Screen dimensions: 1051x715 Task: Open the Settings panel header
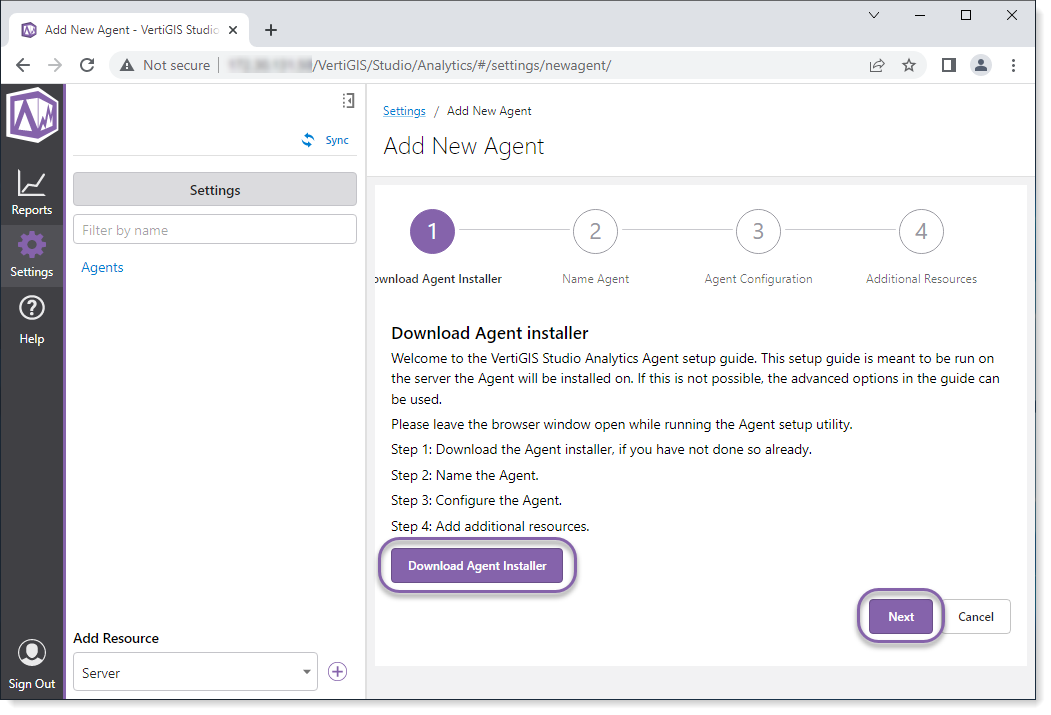coord(215,190)
